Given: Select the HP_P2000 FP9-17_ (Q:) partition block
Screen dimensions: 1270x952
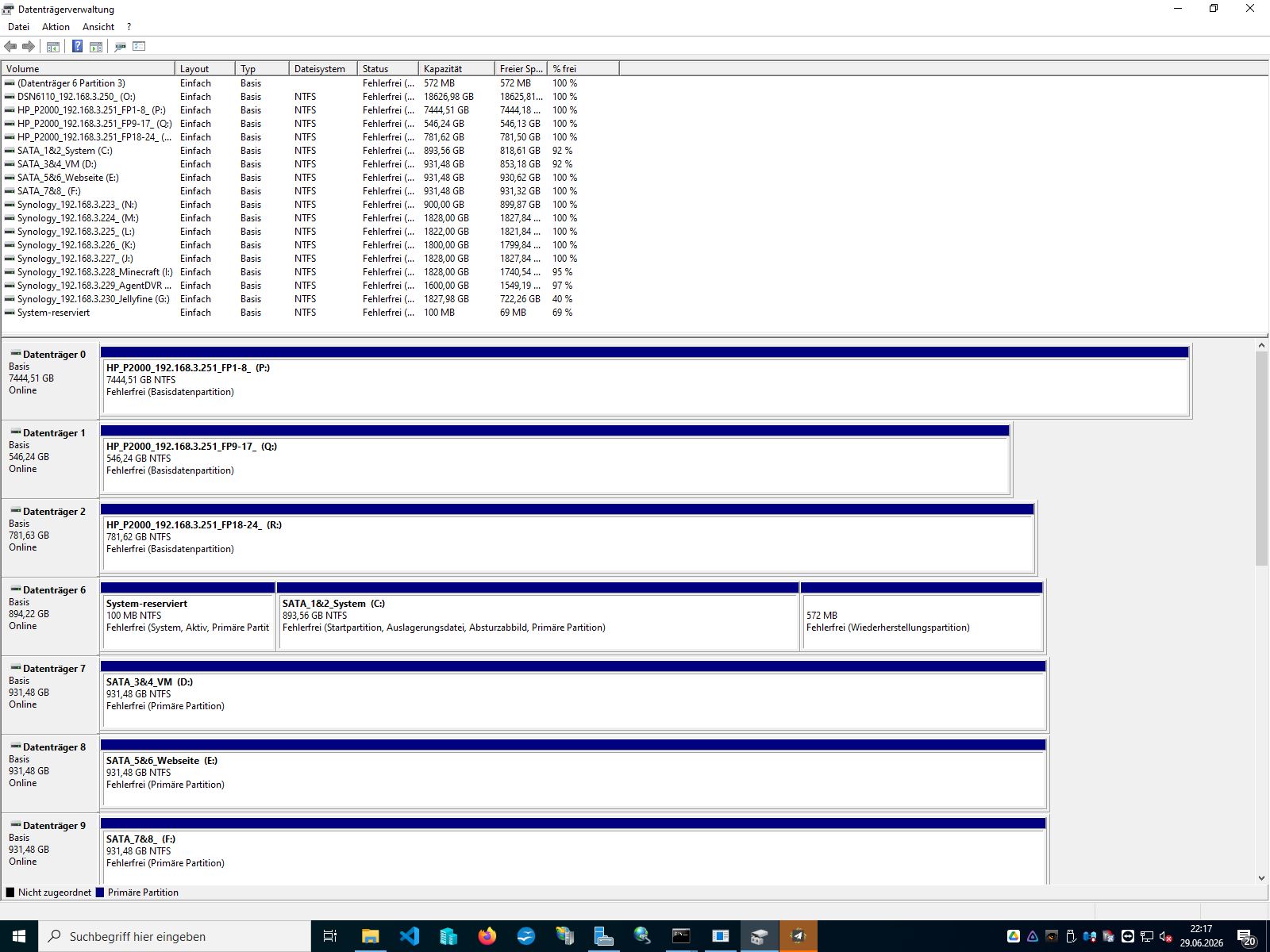Looking at the screenshot, I should click(x=555, y=460).
